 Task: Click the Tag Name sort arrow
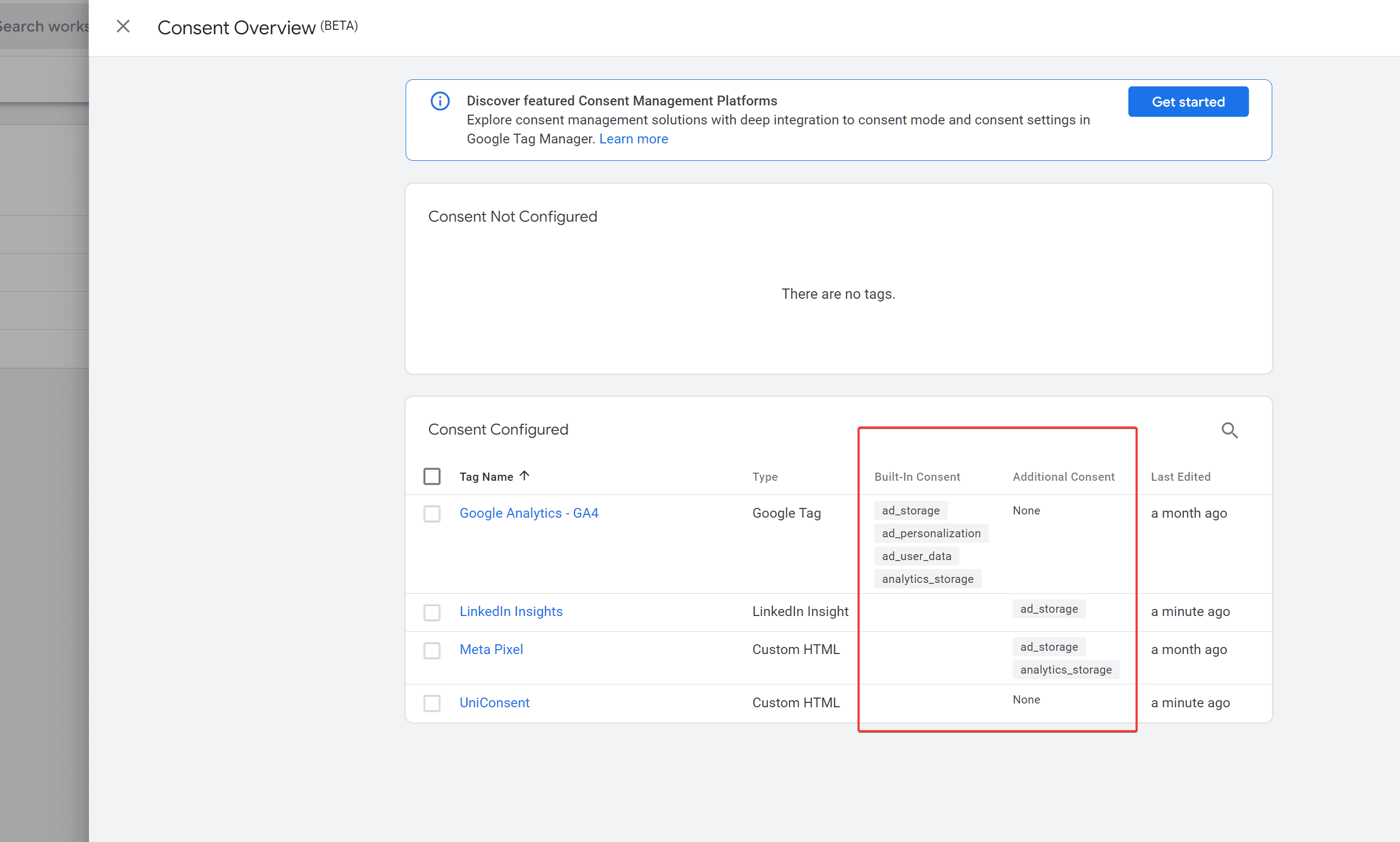[x=525, y=475]
